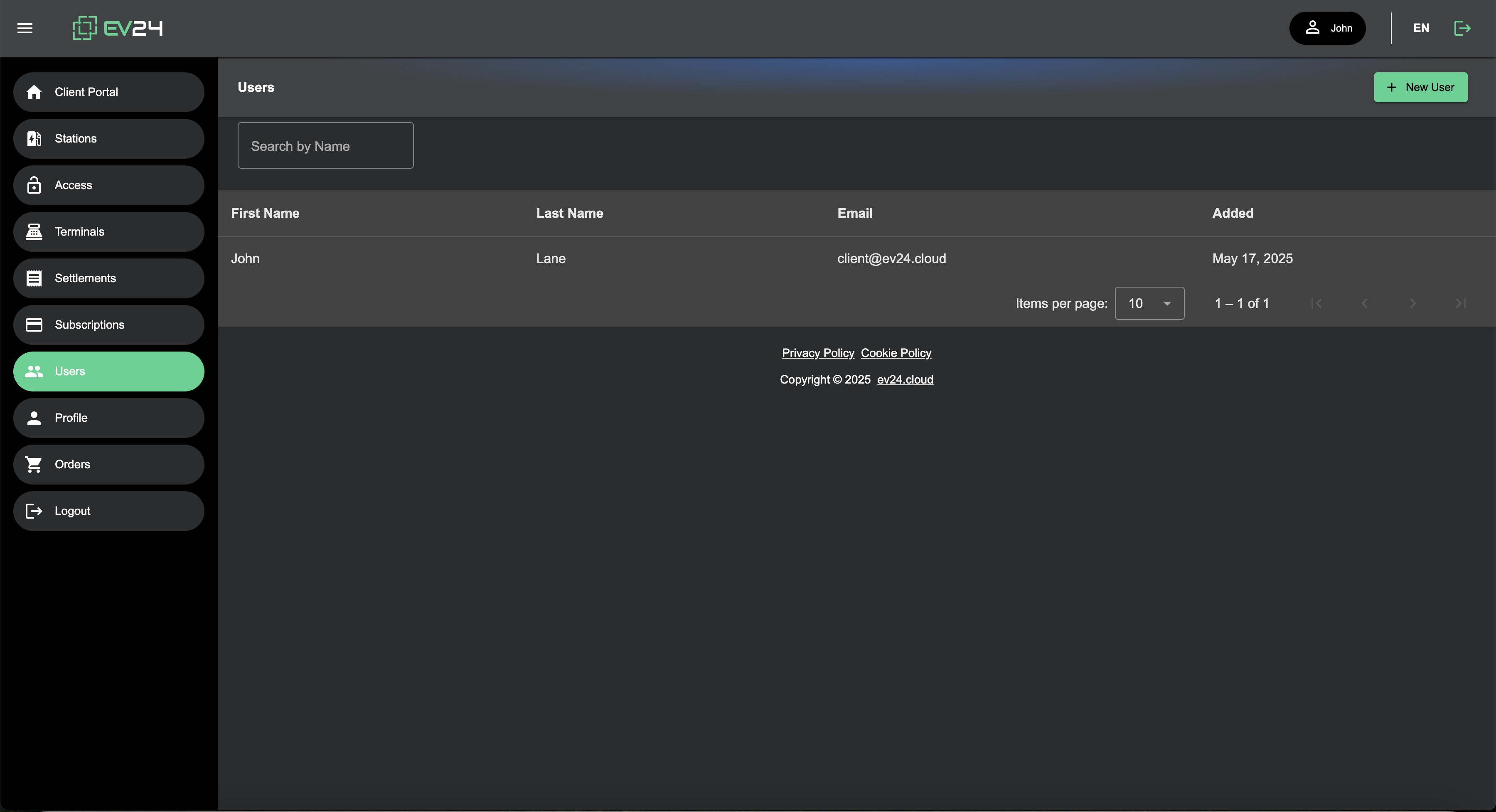Click the Search by Name field
Screen dimensions: 1496x812
(x=325, y=146)
